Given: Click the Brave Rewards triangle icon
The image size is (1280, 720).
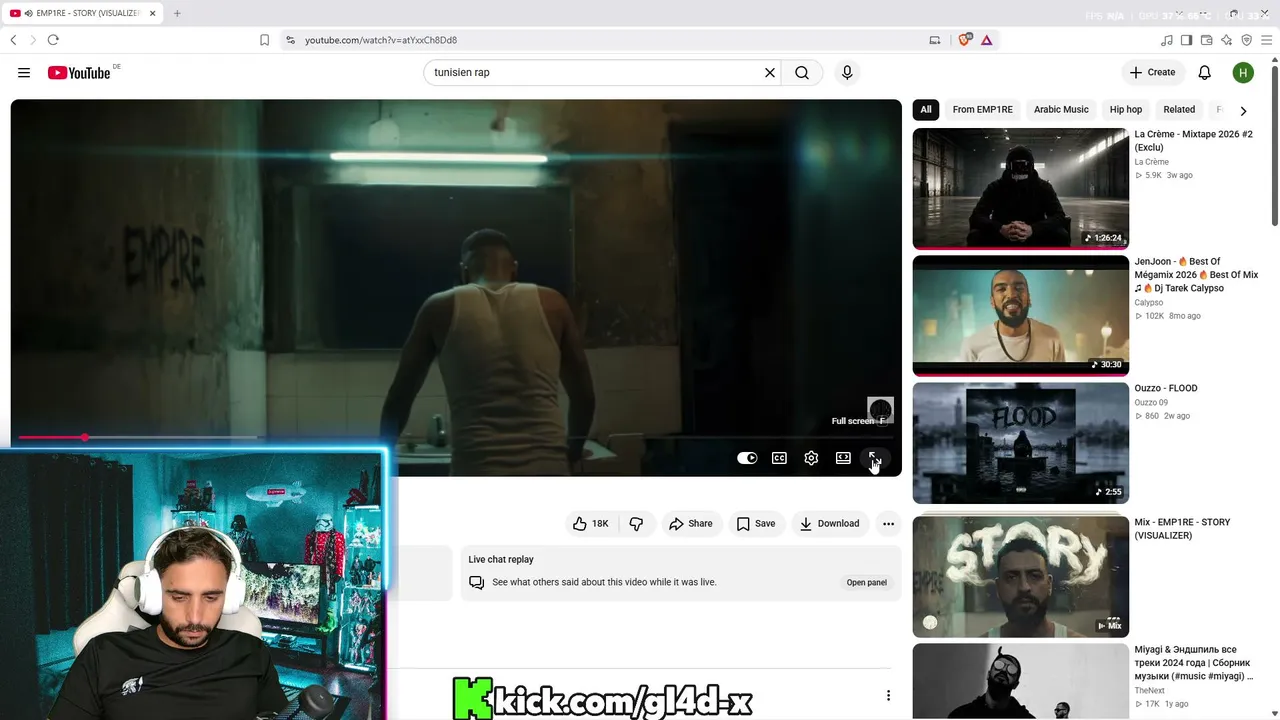Looking at the screenshot, I should (986, 40).
